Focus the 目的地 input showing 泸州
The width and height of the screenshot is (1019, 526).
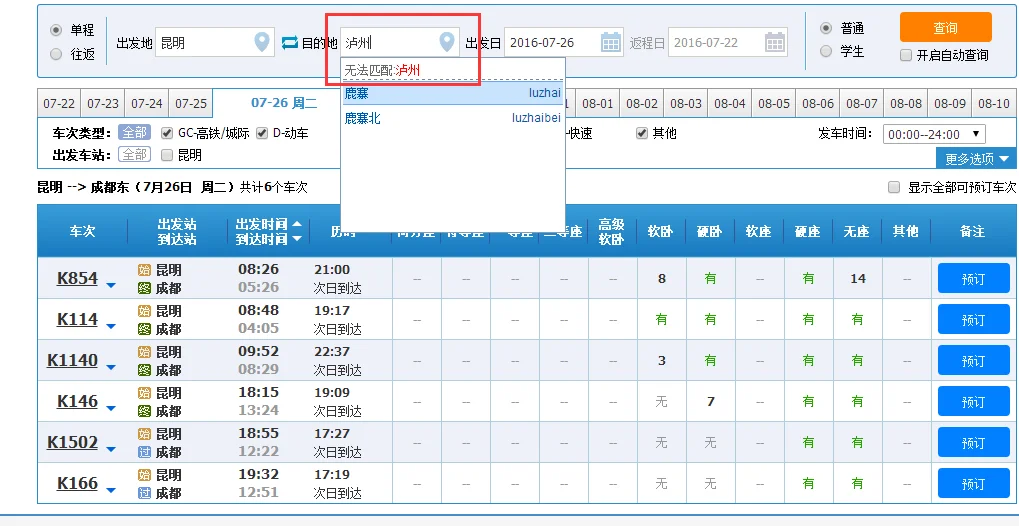point(400,43)
